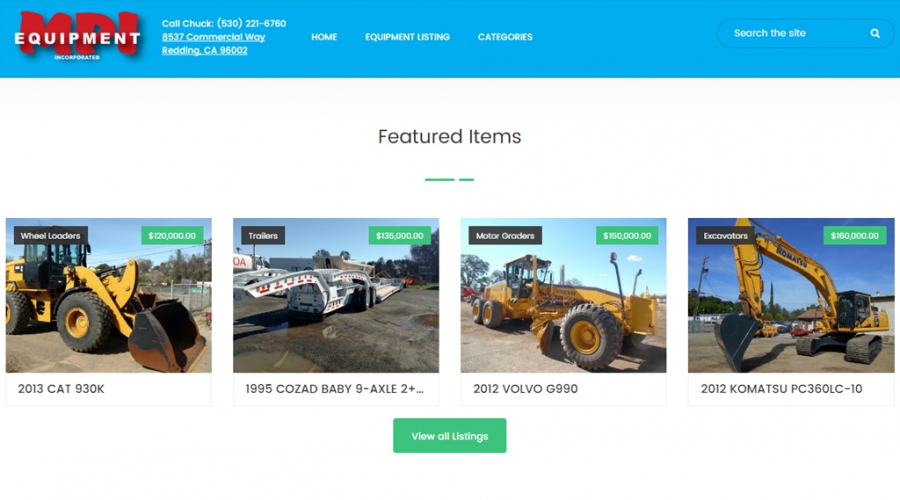This screenshot has height=500, width=900.
Task: Select the Excavators category tag
Action: [x=726, y=235]
